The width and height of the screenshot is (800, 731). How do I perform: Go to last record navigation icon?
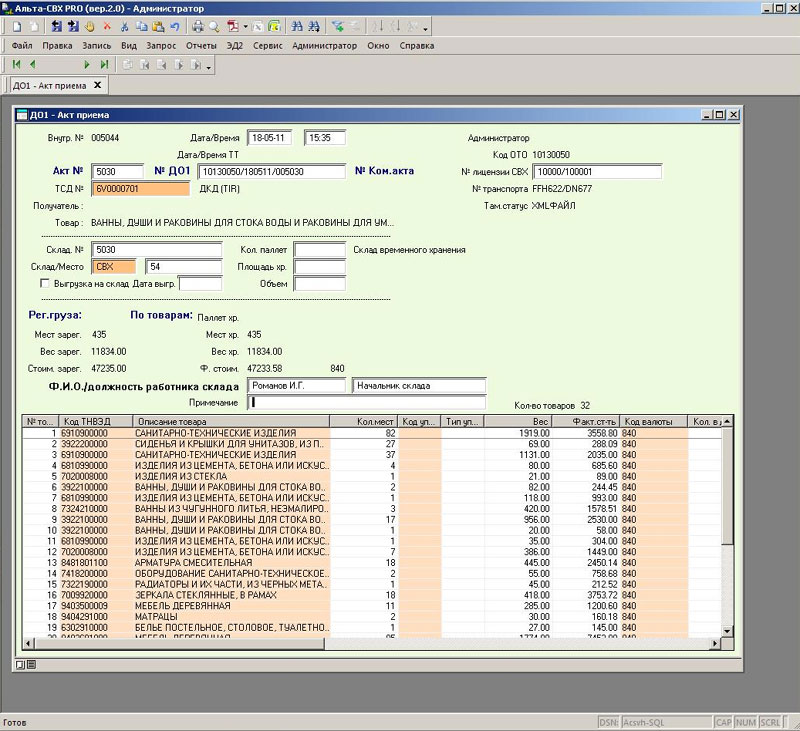[104, 64]
